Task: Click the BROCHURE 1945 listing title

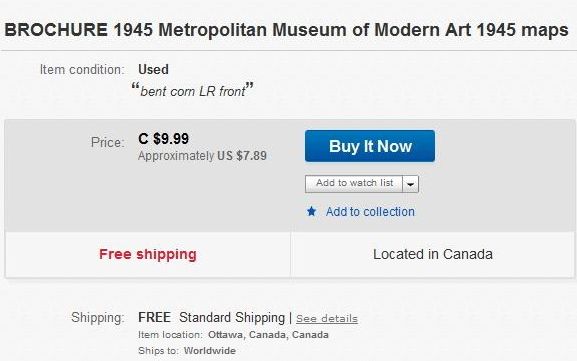Action: pyautogui.click(x=286, y=30)
